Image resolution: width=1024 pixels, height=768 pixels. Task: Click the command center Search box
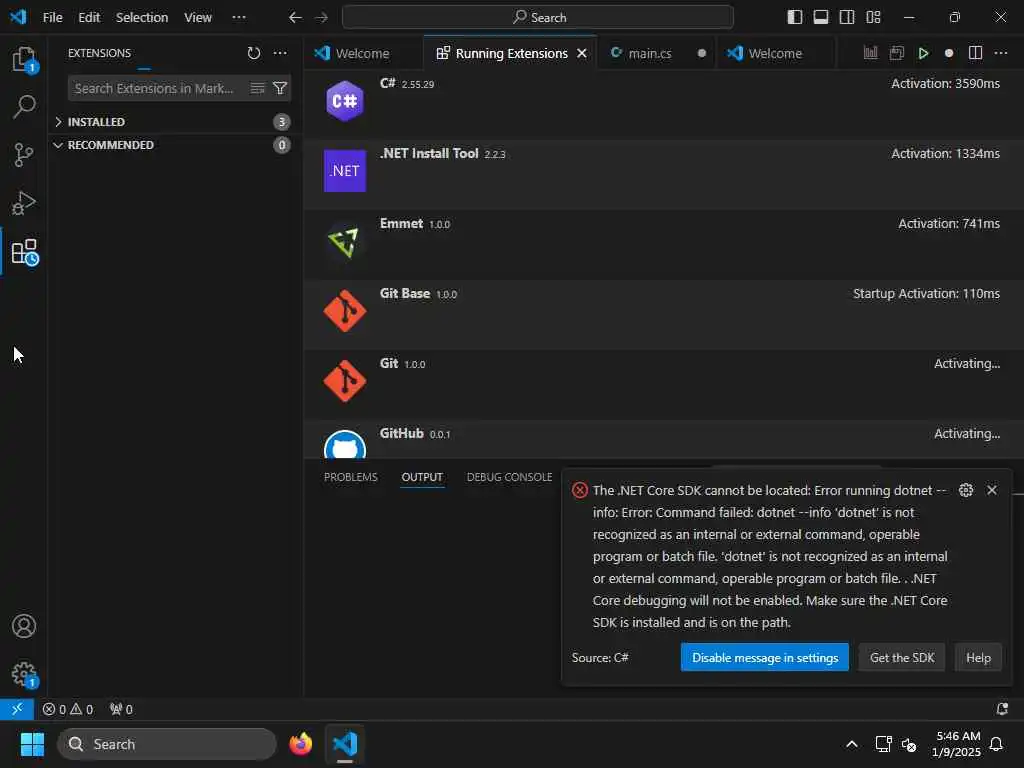(538, 18)
